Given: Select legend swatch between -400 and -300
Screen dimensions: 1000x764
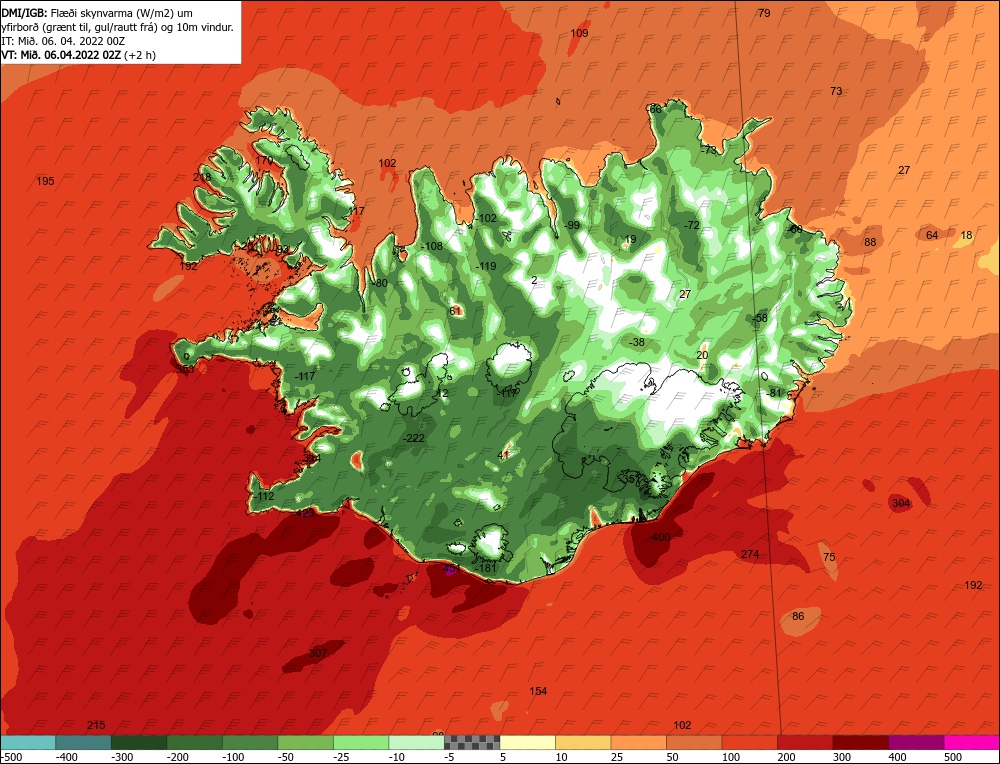Looking at the screenshot, I should 84,742.
